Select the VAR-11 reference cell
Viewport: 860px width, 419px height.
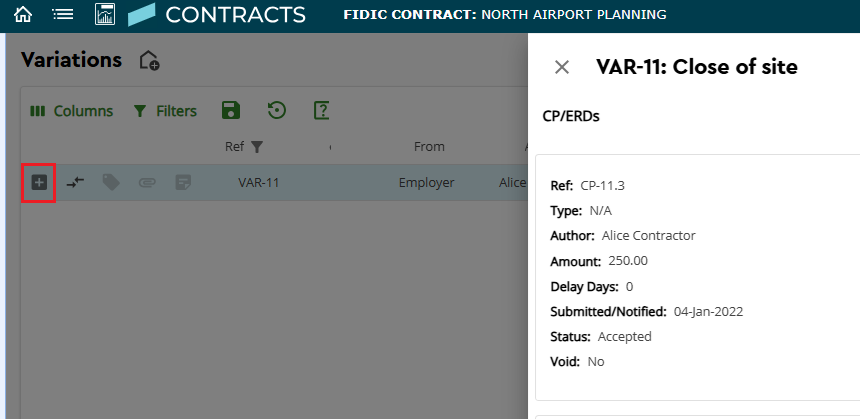pyautogui.click(x=258, y=183)
